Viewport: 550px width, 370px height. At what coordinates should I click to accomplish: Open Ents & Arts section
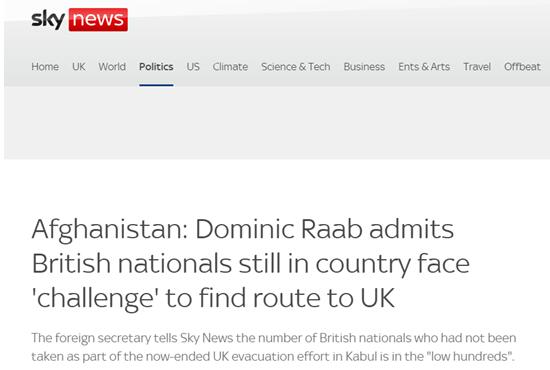[x=424, y=67]
